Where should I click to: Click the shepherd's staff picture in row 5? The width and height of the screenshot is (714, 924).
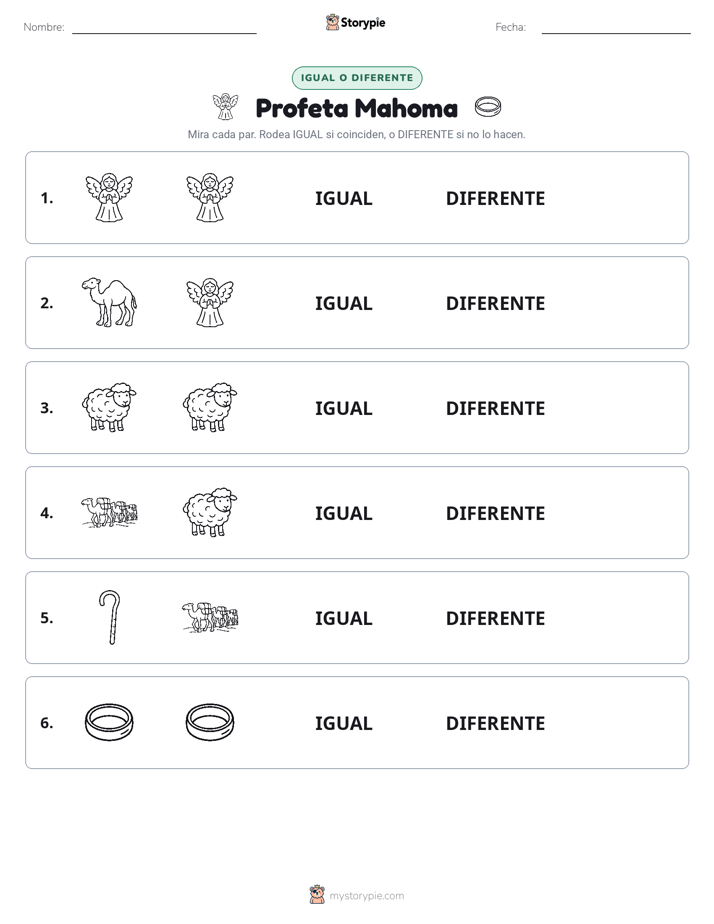point(110,618)
